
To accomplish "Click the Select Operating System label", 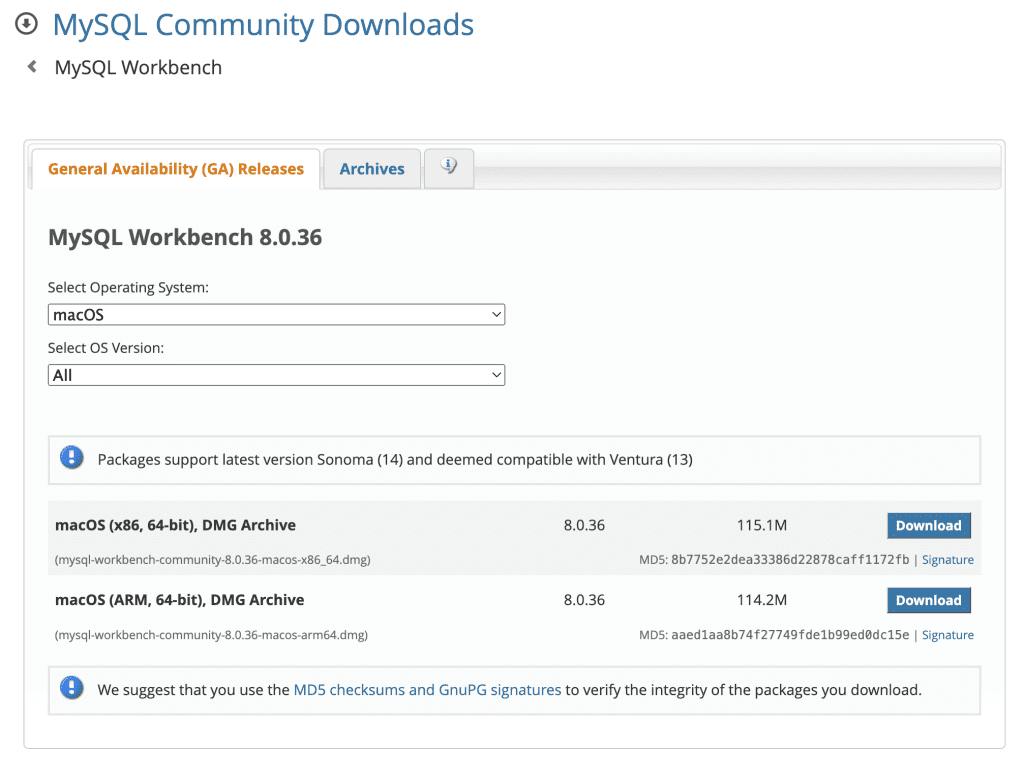I will click(128, 287).
